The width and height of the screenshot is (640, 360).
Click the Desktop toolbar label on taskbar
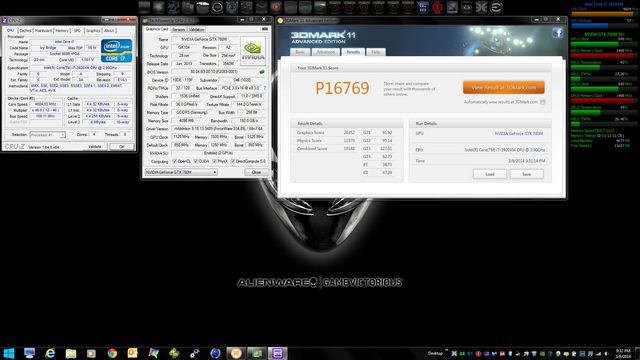(x=435, y=353)
